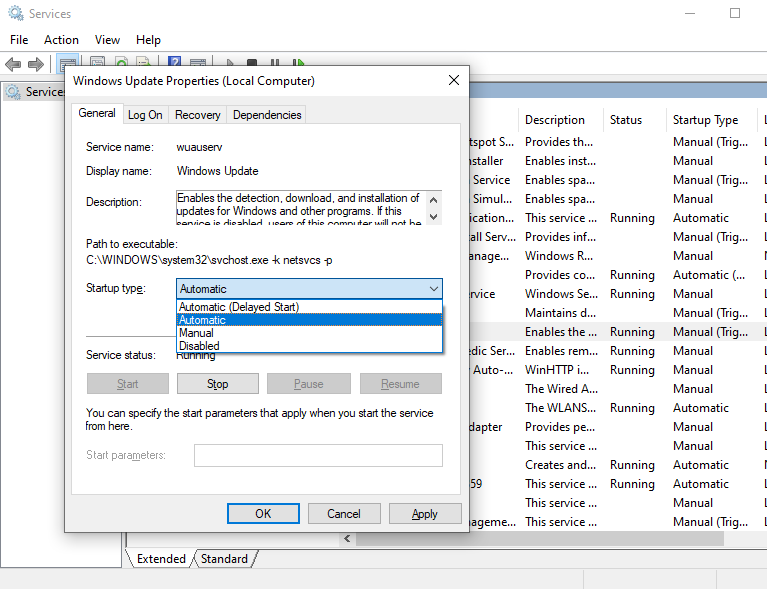The image size is (767, 589).
Task: Click the horizontal scrollbar thumb in the services list
Action: click(x=540, y=539)
